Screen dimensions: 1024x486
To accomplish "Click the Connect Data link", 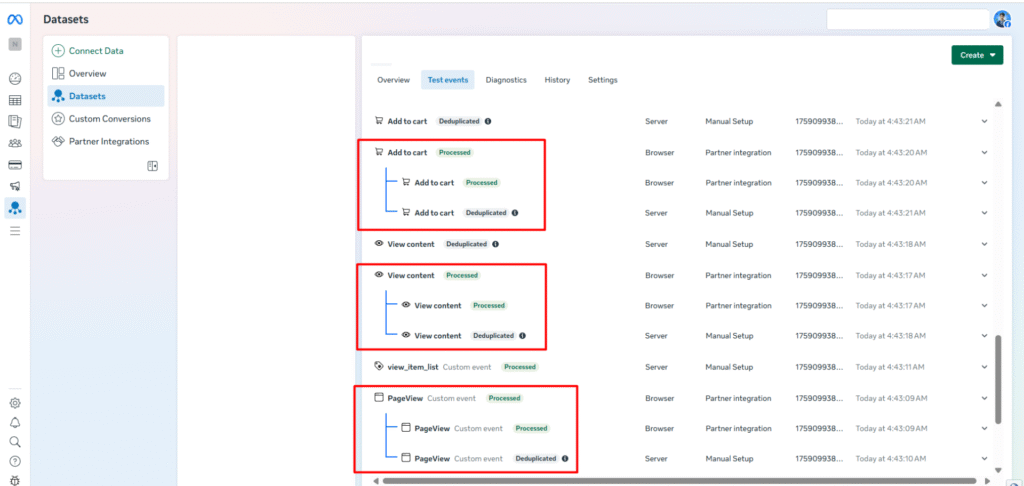I will pos(95,50).
